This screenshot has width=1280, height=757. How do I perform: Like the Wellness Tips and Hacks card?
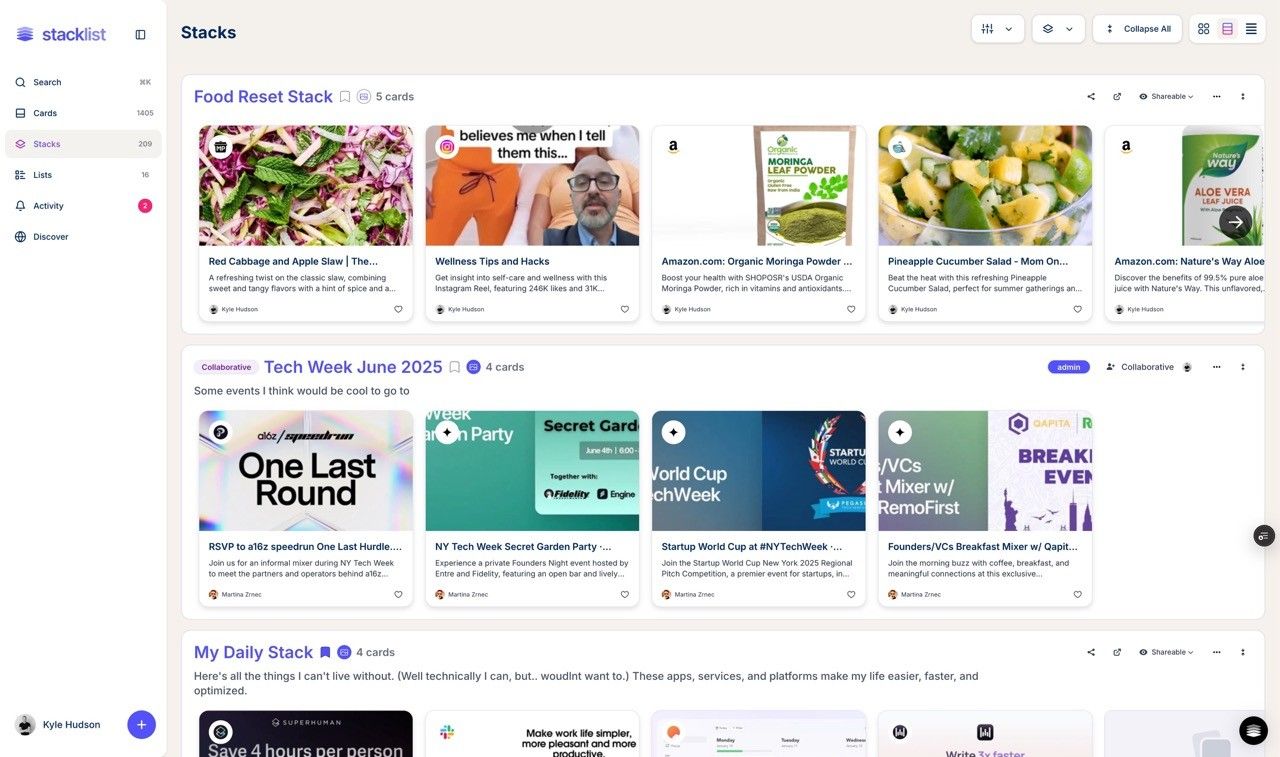click(625, 309)
